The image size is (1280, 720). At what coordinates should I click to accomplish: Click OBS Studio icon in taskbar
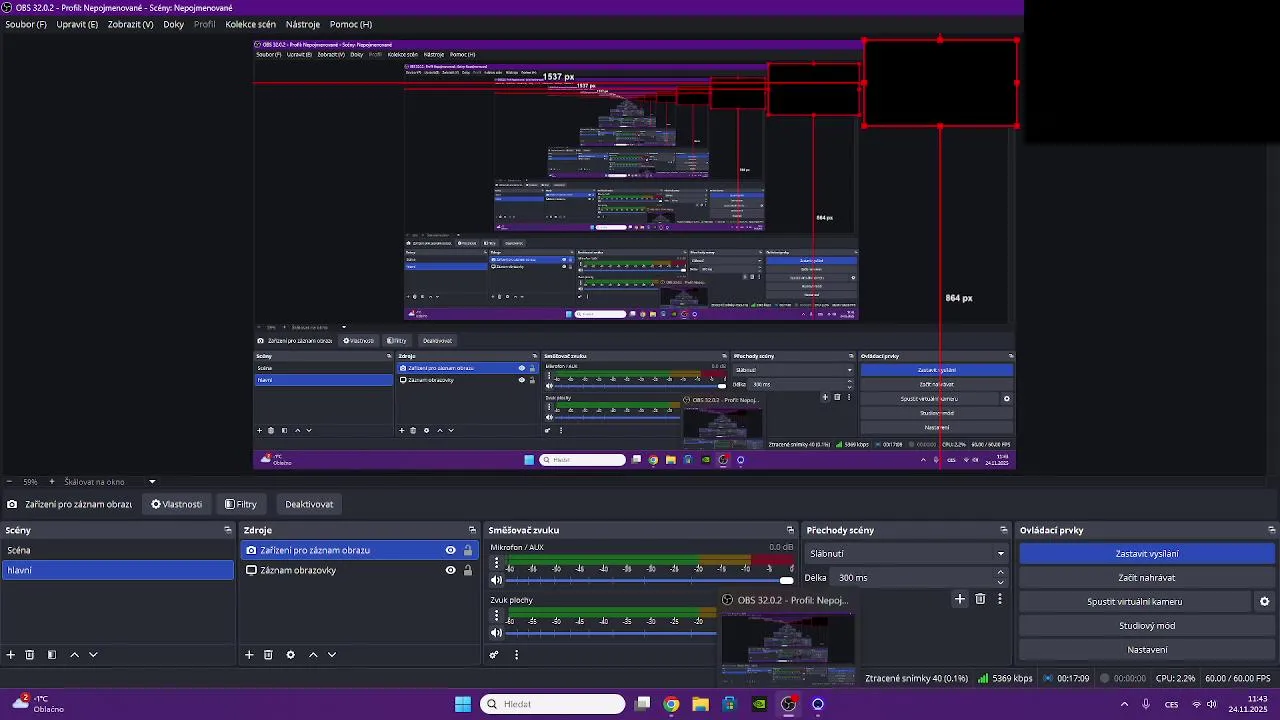[788, 704]
